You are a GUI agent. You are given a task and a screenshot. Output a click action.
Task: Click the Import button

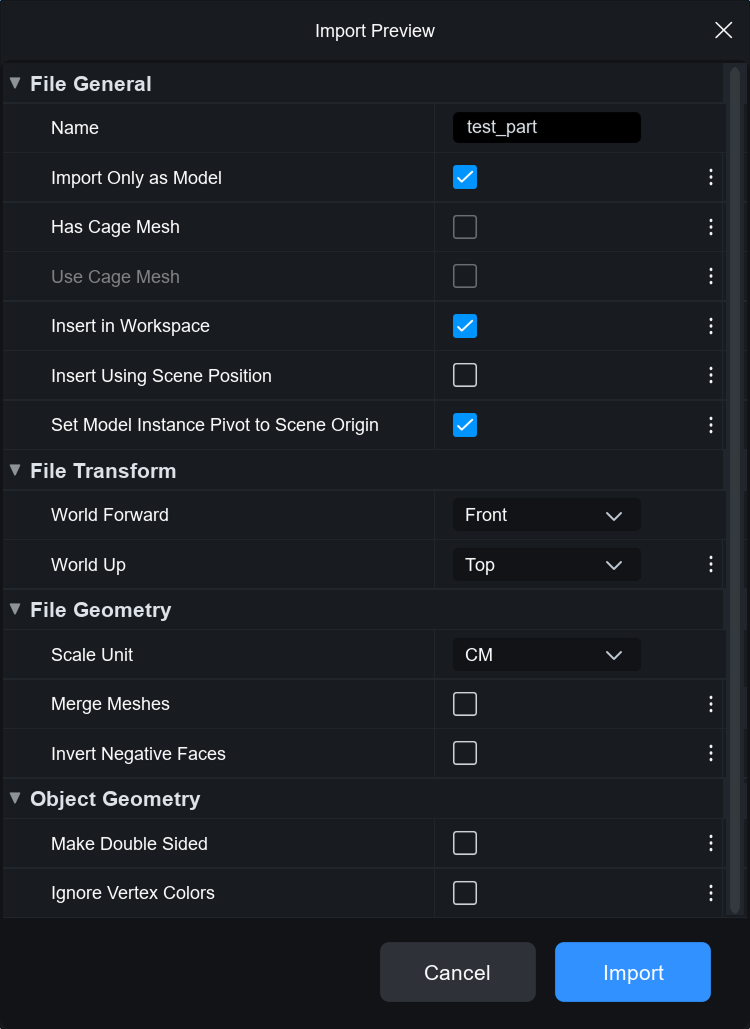[633, 972]
